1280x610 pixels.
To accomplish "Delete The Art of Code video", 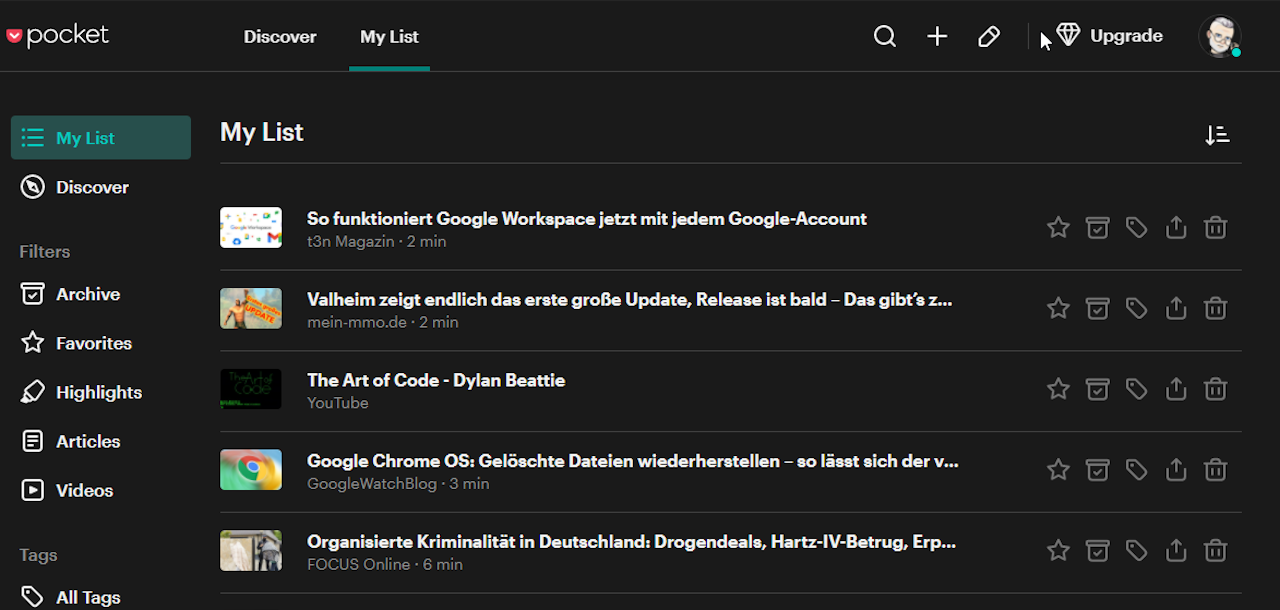I will click(1215, 389).
